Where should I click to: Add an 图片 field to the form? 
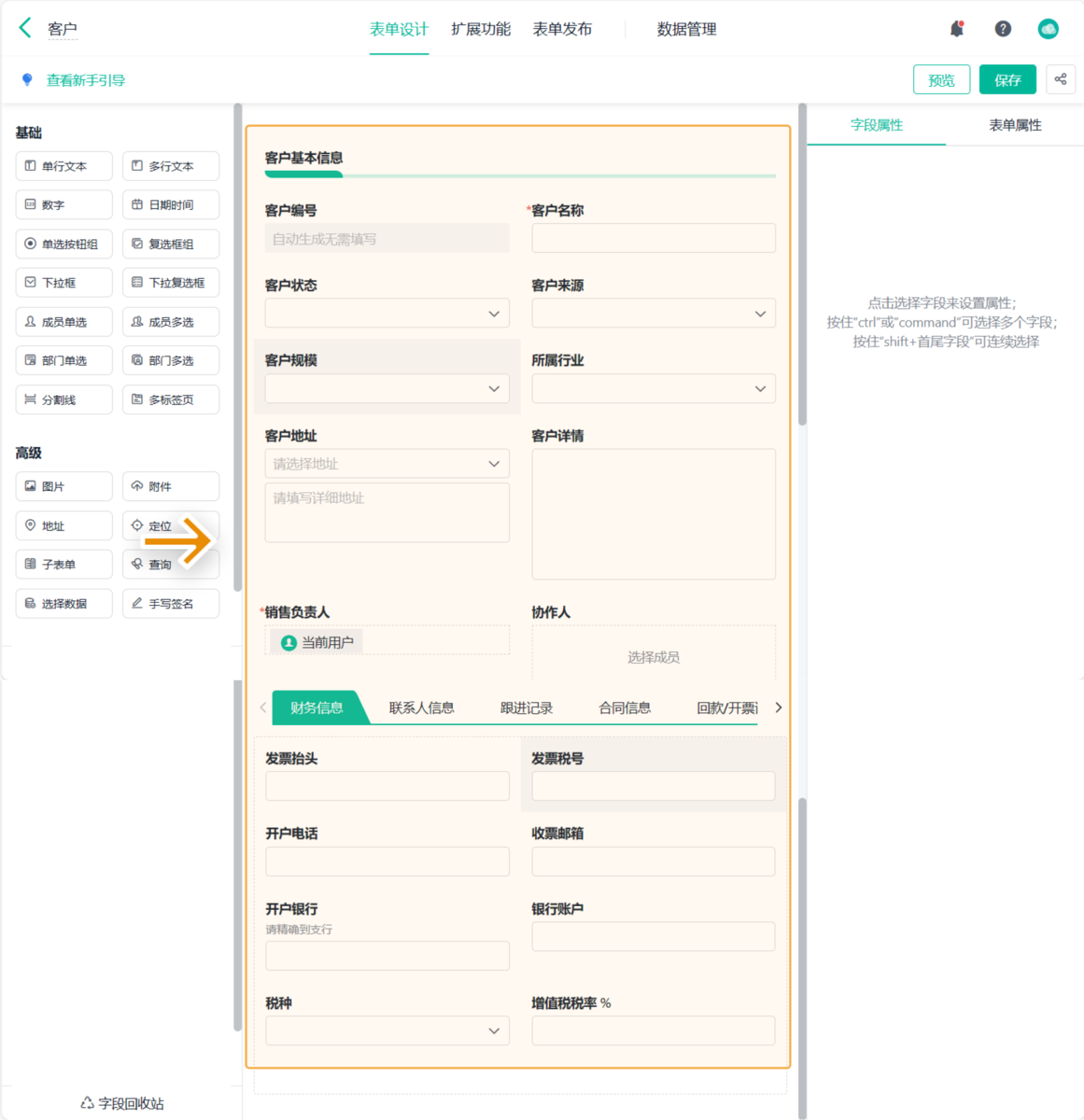tap(63, 486)
